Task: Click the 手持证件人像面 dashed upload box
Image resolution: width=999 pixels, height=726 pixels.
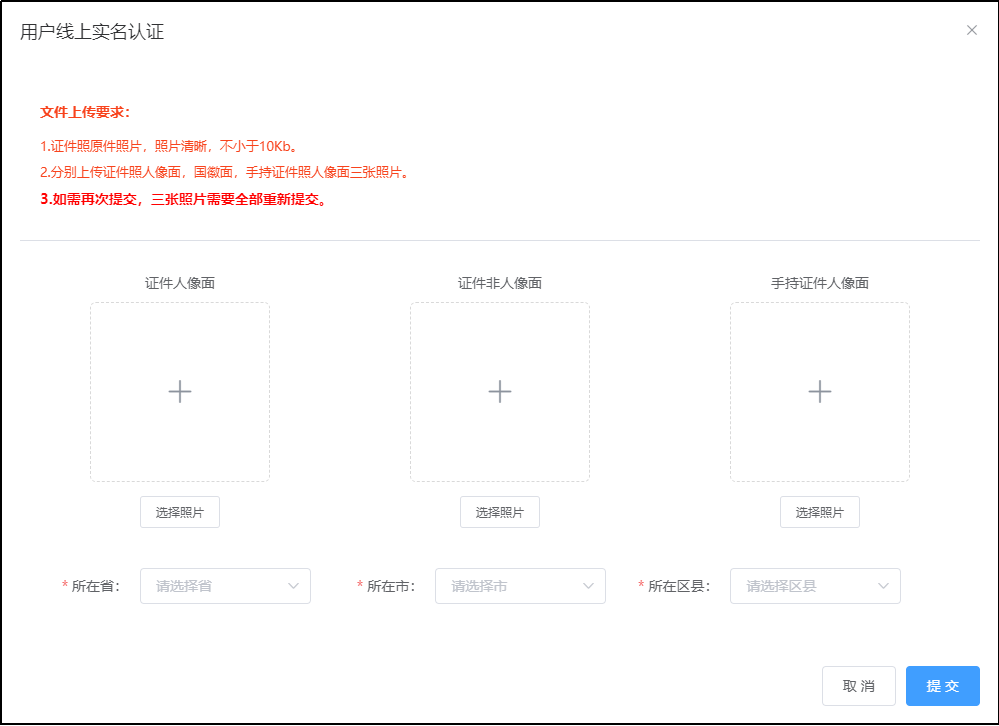Action: click(819, 391)
